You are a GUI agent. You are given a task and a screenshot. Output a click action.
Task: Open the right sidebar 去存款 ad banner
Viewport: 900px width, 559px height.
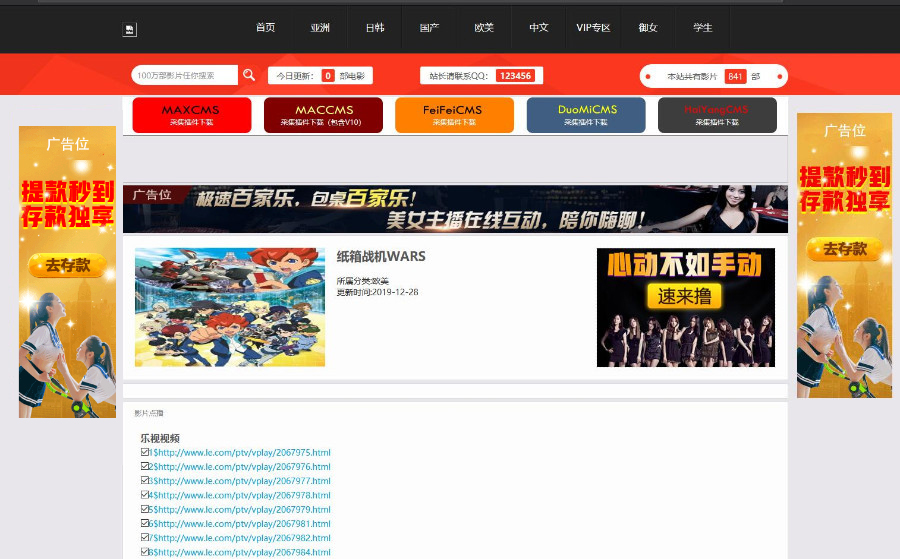pyautogui.click(x=844, y=255)
